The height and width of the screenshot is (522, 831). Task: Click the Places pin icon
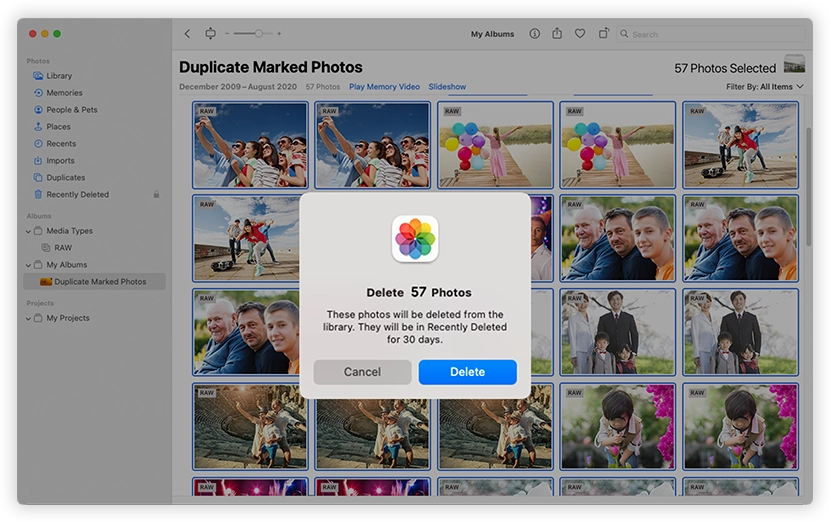[x=38, y=127]
